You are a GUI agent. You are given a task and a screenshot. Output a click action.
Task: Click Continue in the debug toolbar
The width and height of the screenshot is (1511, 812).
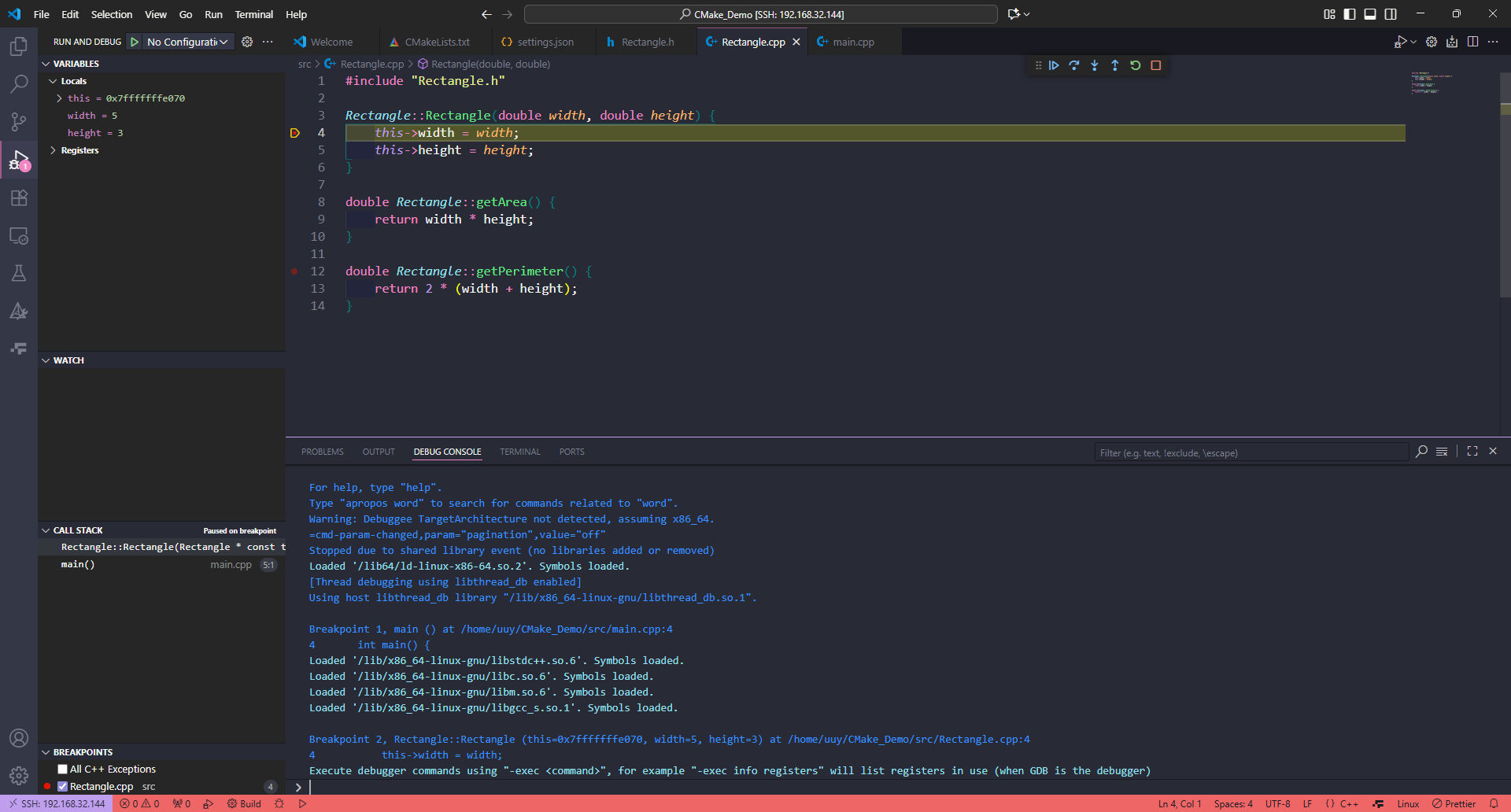pyautogui.click(x=1054, y=65)
